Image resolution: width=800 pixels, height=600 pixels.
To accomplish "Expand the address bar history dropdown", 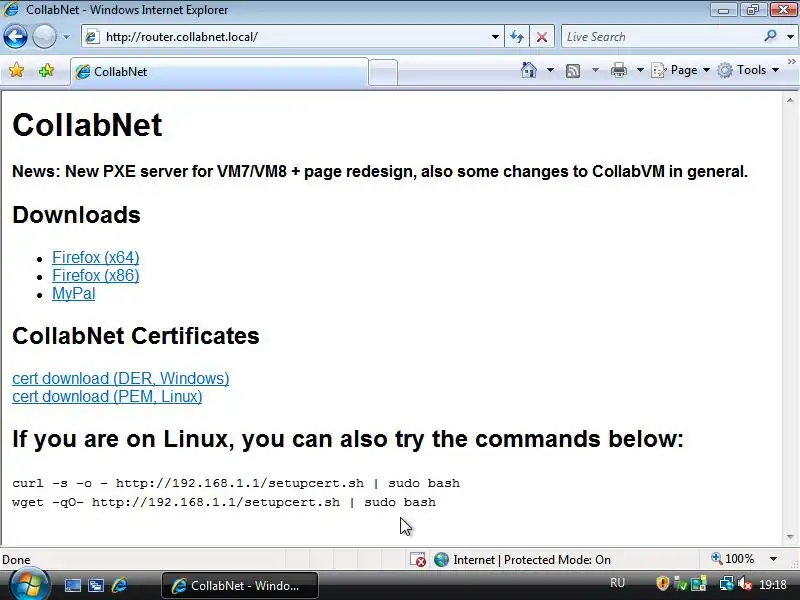I will pyautogui.click(x=495, y=37).
